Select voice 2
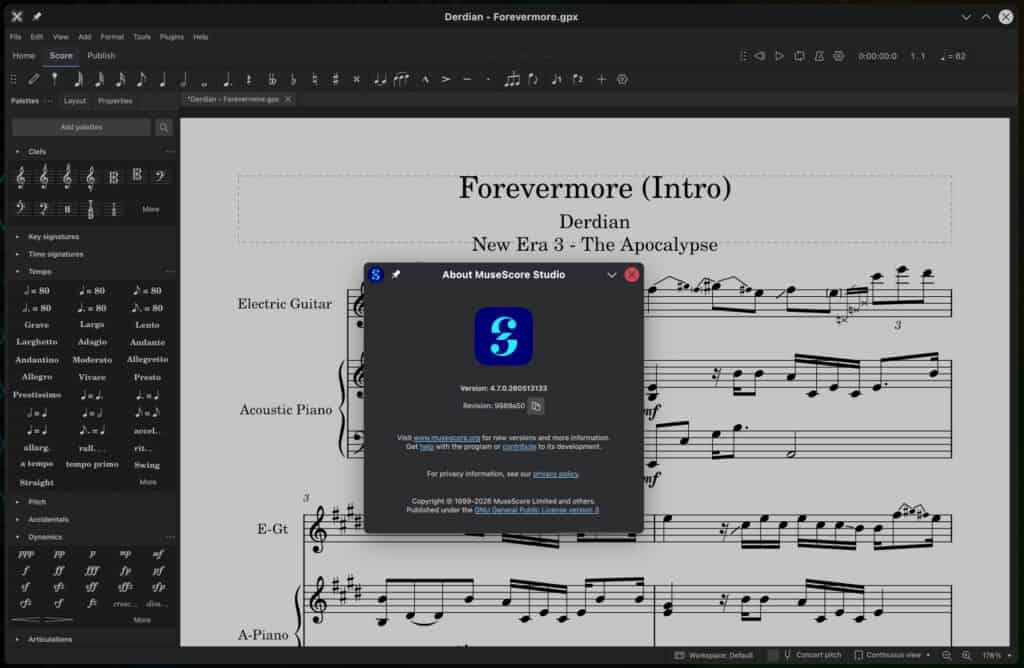 pyautogui.click(x=577, y=80)
